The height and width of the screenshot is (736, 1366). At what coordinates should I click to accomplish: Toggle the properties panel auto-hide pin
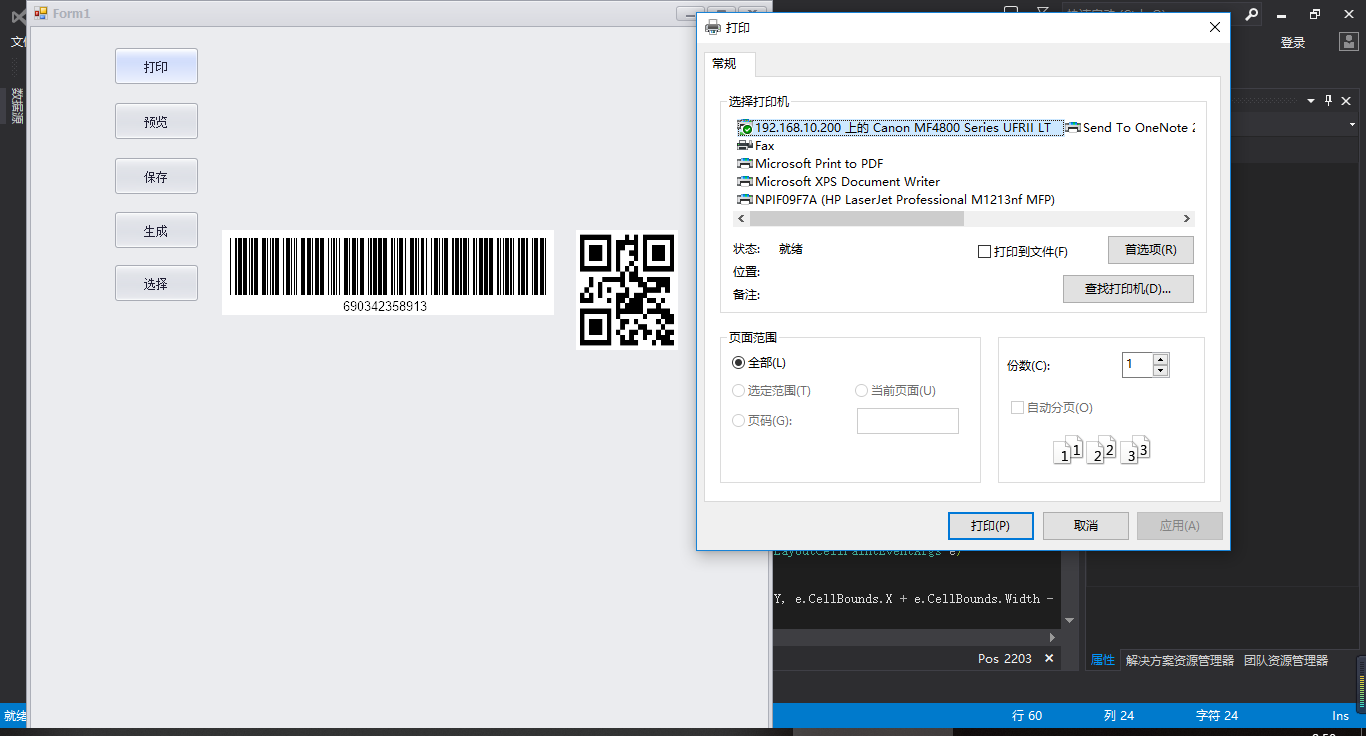pos(1329,100)
